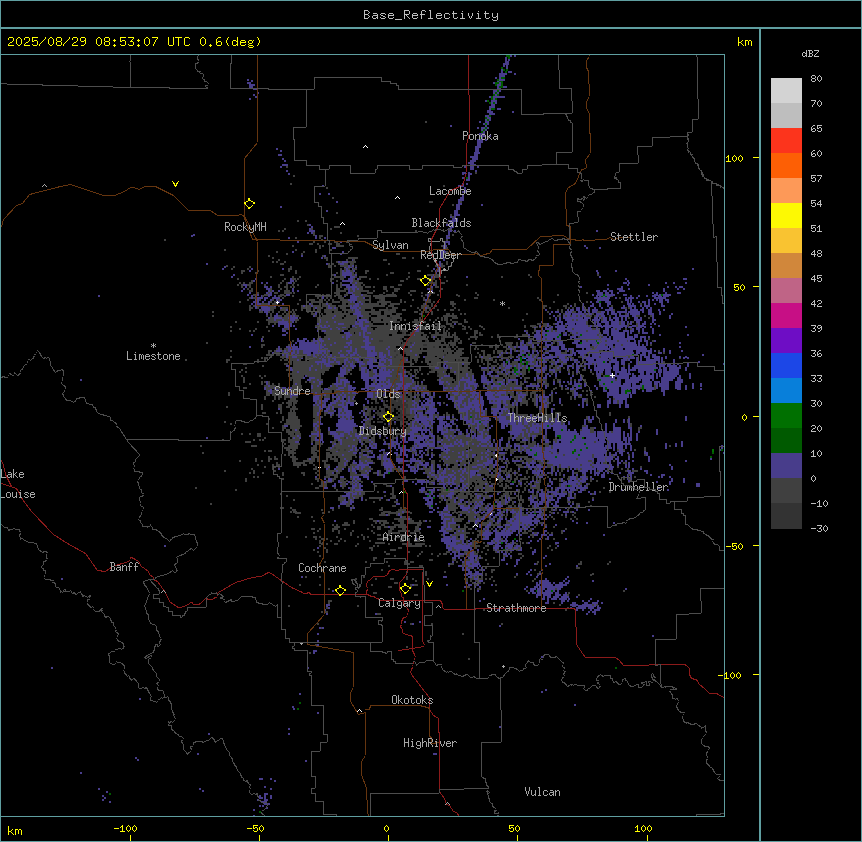Click the 80 value on the dBZ scale

816,79
